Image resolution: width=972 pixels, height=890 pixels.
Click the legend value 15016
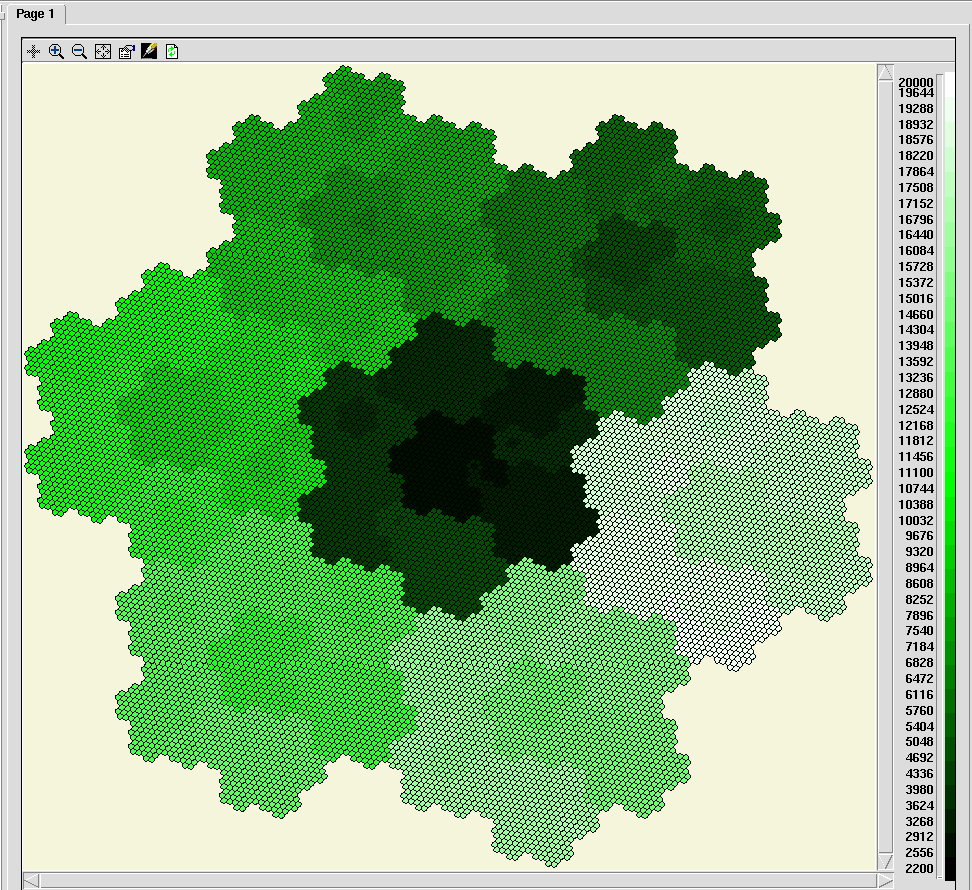[x=916, y=298]
